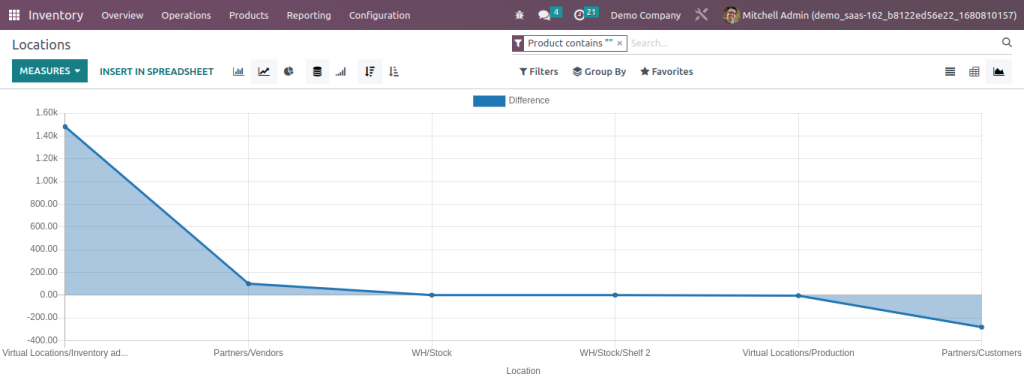Image resolution: width=1024 pixels, height=380 pixels.
Task: Switch to pie chart view
Action: pos(289,71)
